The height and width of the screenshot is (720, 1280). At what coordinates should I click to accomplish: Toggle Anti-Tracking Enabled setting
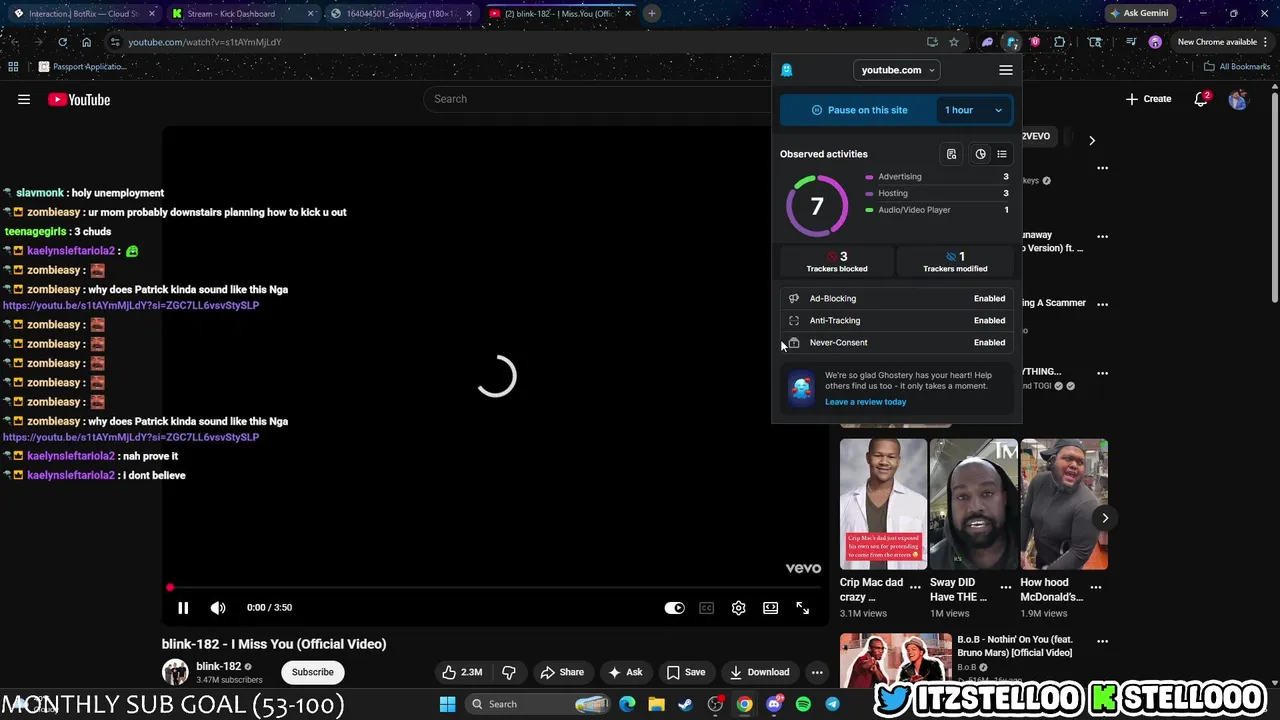[897, 320]
